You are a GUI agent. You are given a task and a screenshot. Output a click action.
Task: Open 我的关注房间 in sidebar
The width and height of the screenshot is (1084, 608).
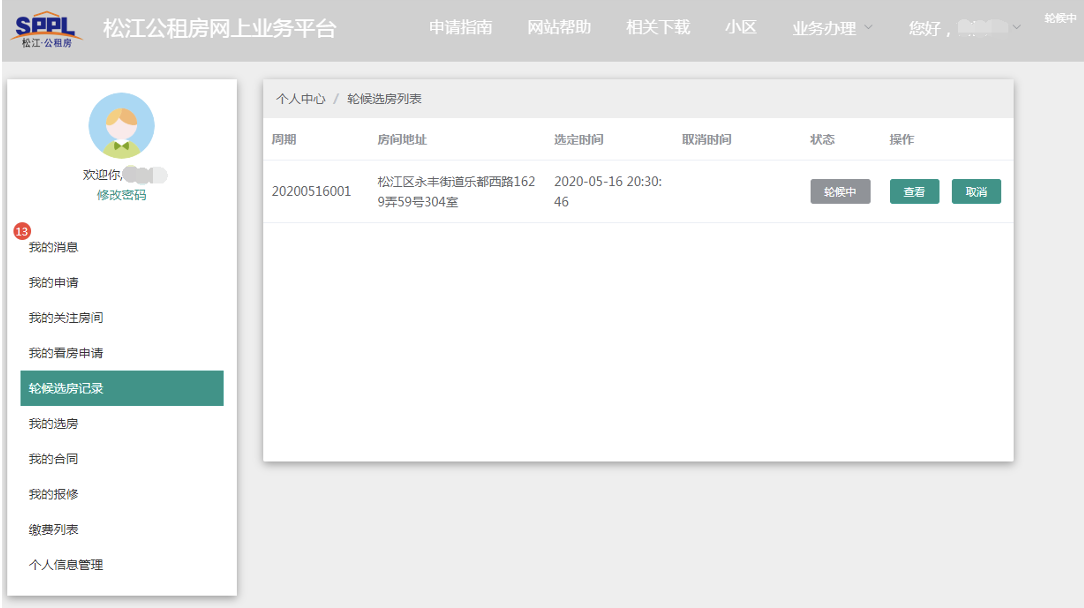click(66, 318)
